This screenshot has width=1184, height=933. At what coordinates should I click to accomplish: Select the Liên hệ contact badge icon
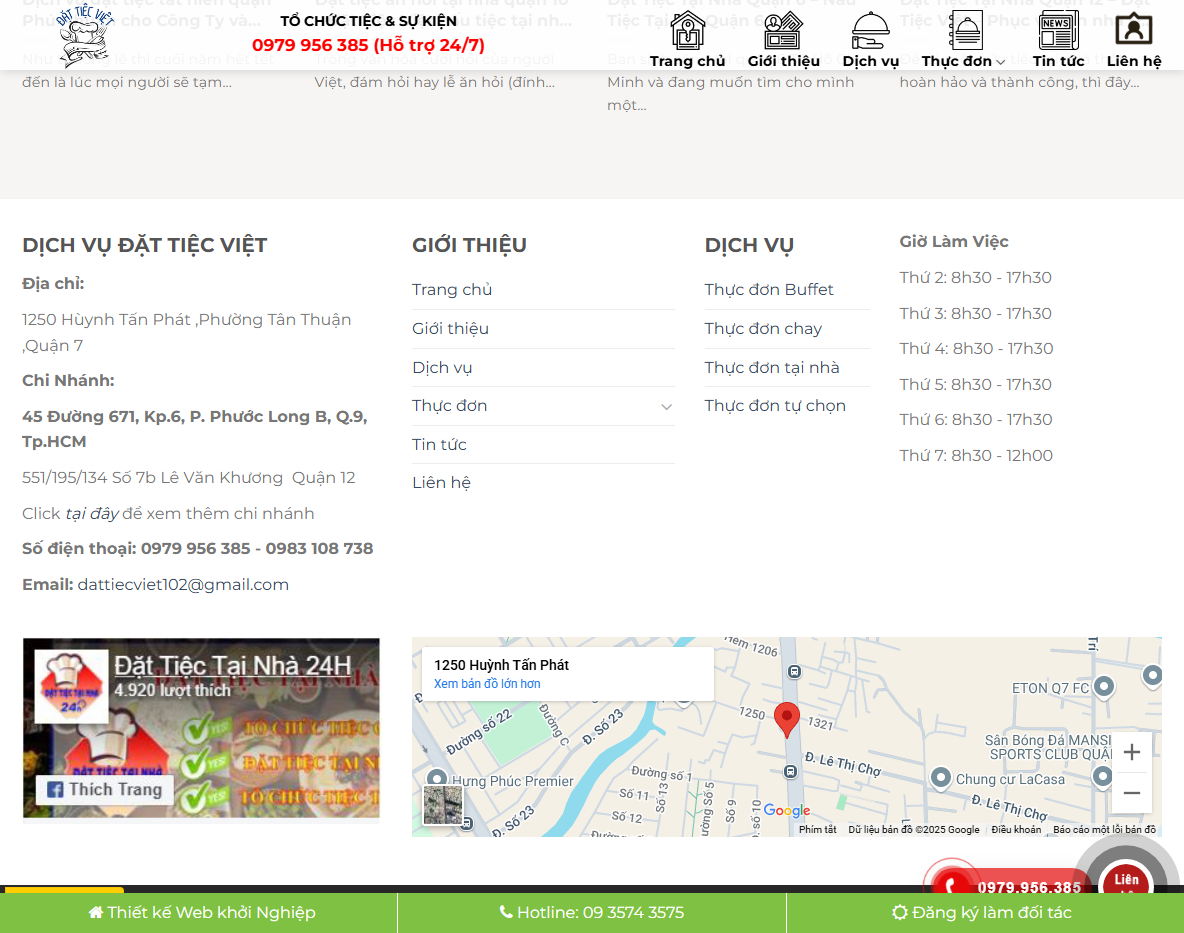(1133, 31)
